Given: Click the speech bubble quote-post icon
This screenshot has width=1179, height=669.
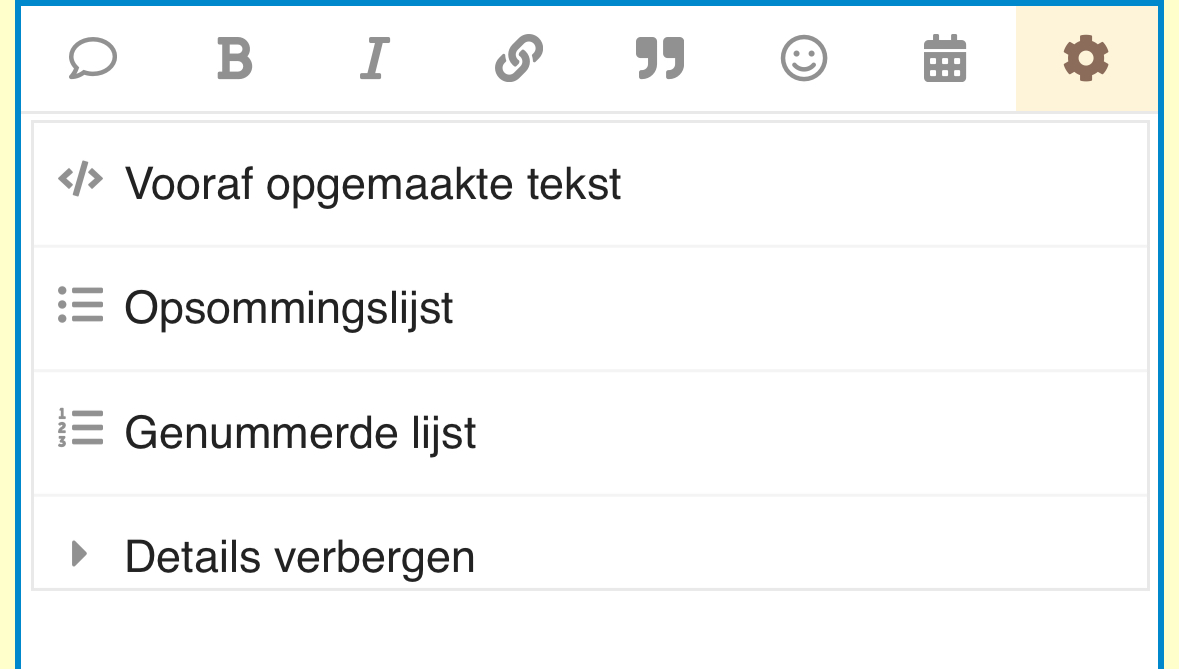Looking at the screenshot, I should (x=92, y=58).
